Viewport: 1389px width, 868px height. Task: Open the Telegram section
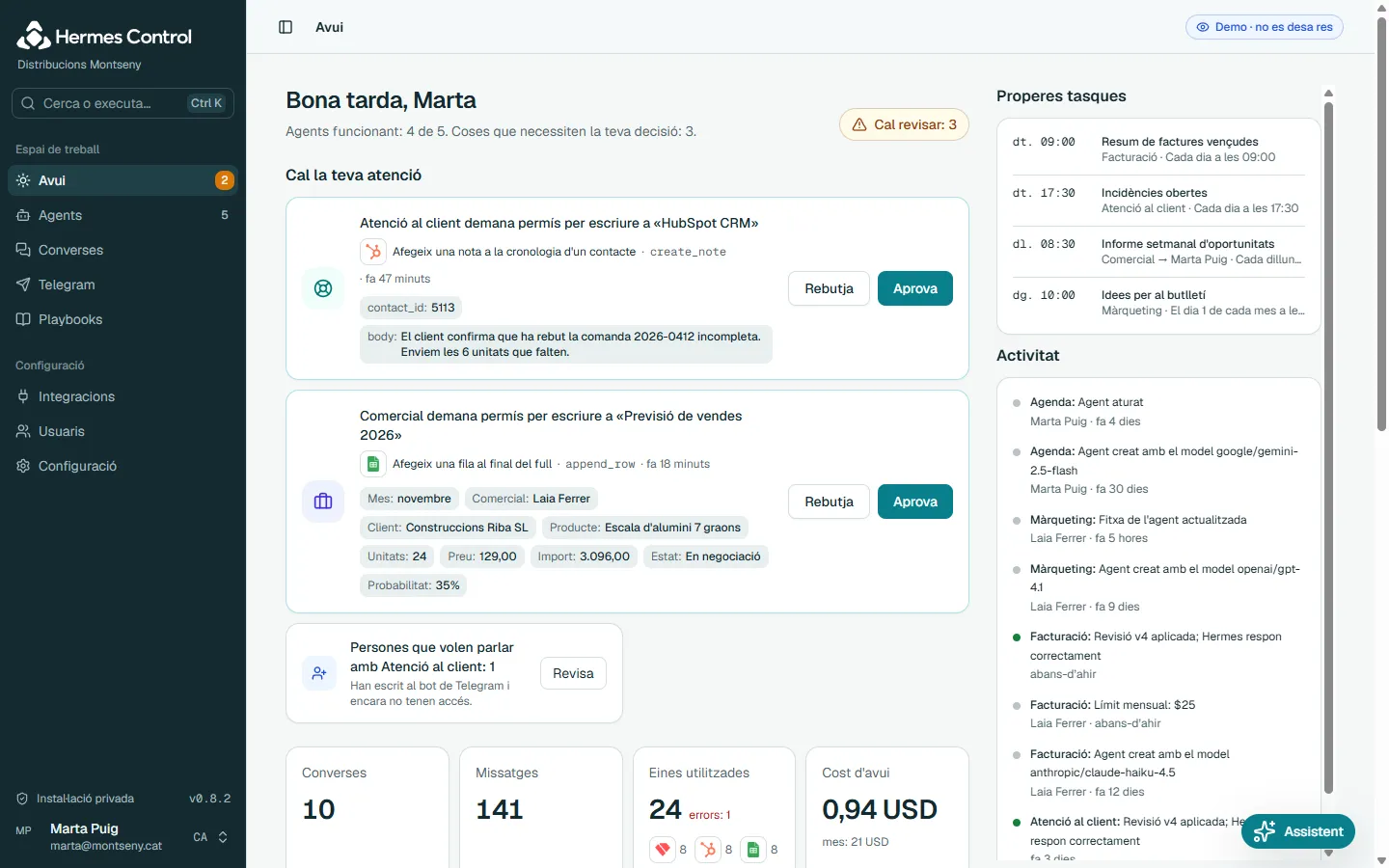click(x=123, y=285)
